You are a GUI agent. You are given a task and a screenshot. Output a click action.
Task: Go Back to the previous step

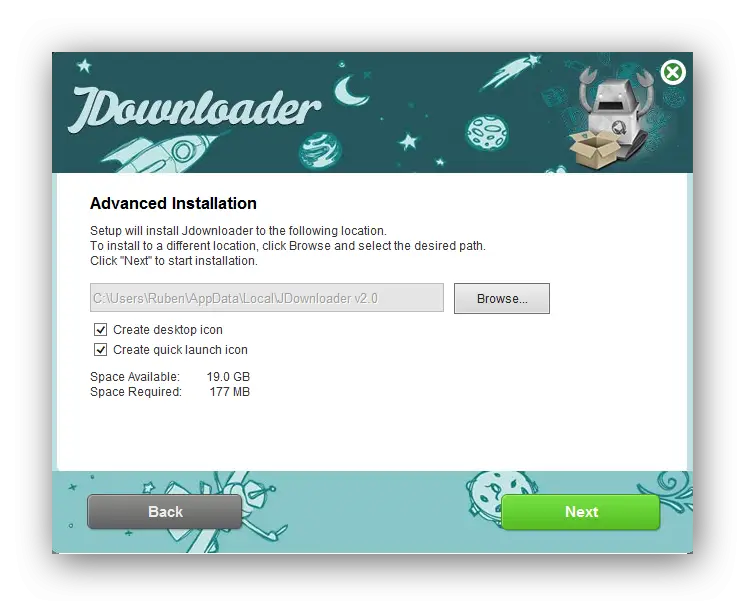165,512
